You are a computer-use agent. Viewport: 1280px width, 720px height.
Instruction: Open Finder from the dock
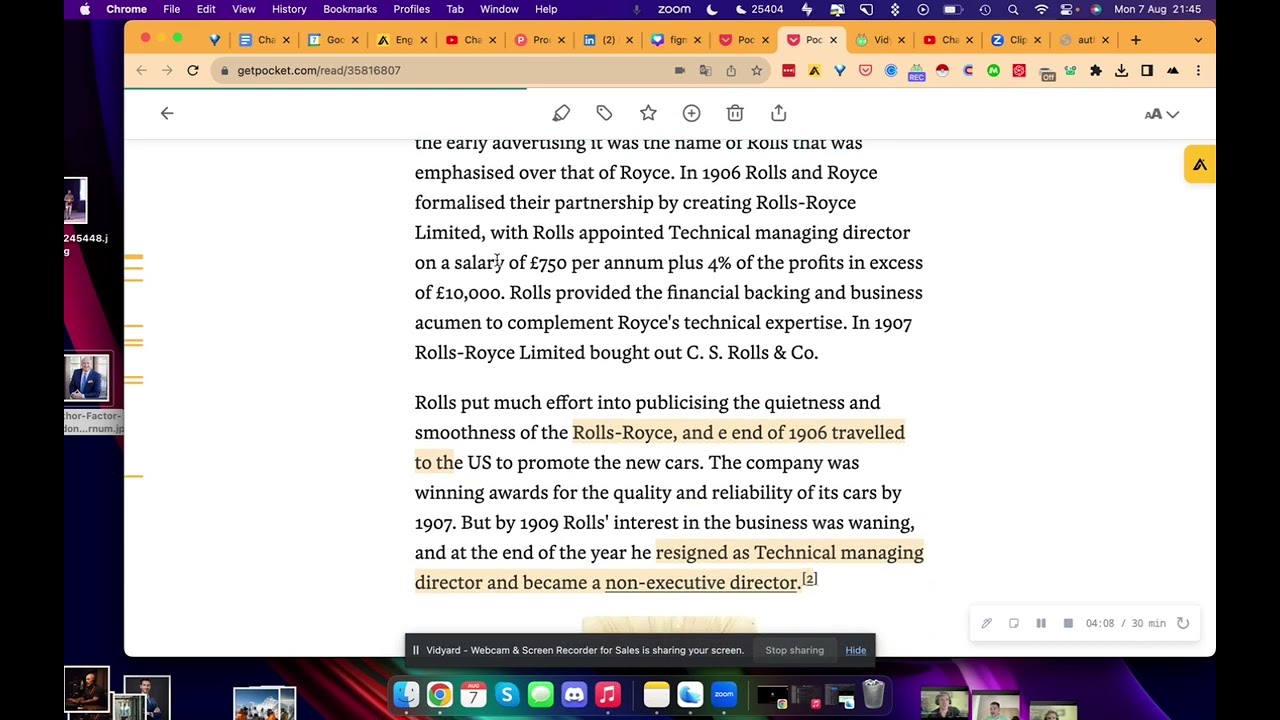click(x=406, y=694)
